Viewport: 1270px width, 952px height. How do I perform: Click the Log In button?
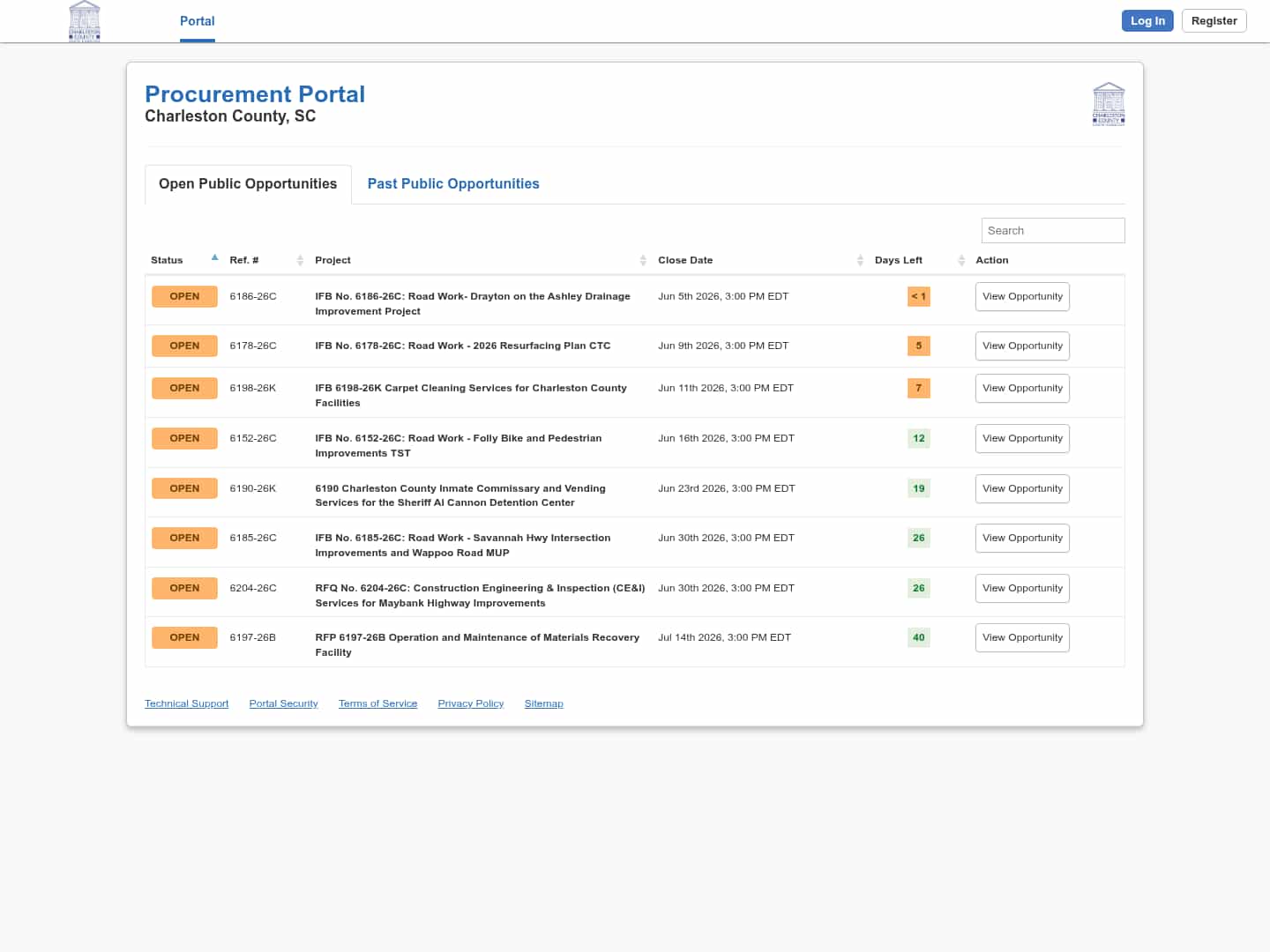[1147, 20]
